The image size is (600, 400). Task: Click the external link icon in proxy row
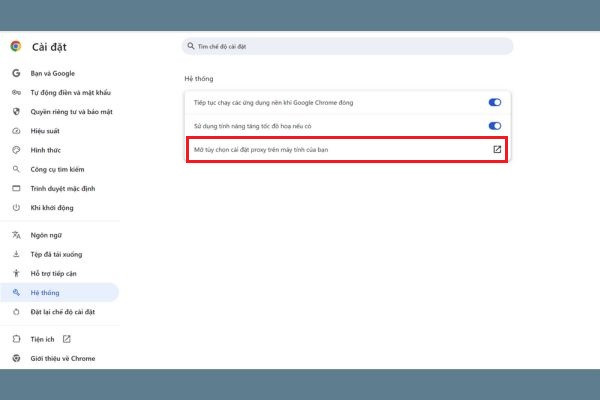point(497,149)
